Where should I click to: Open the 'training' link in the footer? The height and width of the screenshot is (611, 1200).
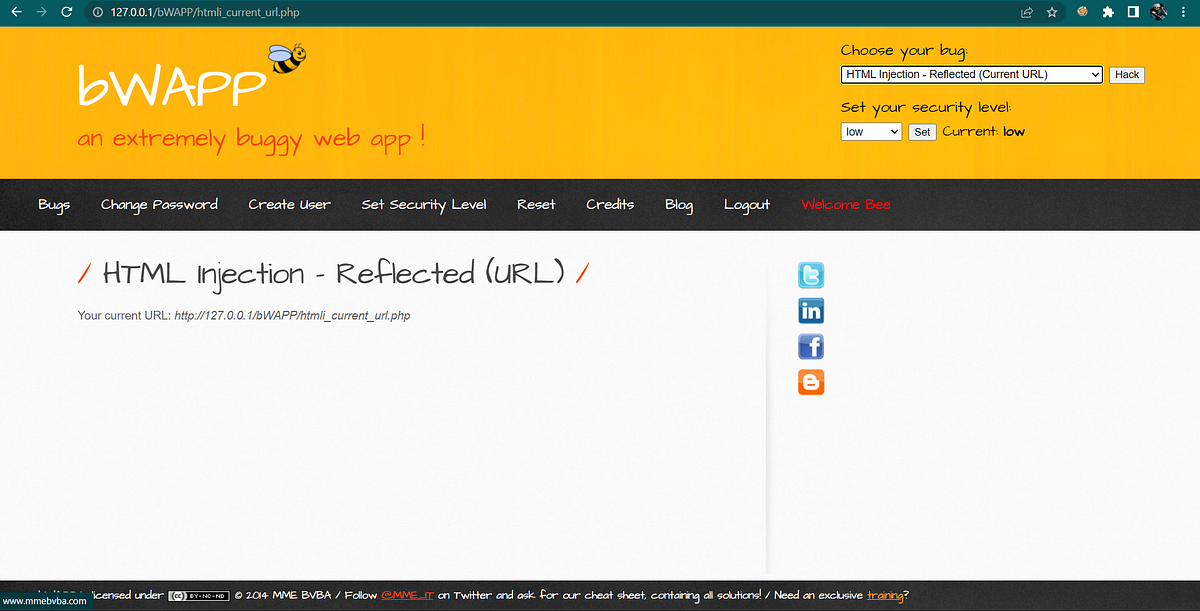[x=884, y=594]
